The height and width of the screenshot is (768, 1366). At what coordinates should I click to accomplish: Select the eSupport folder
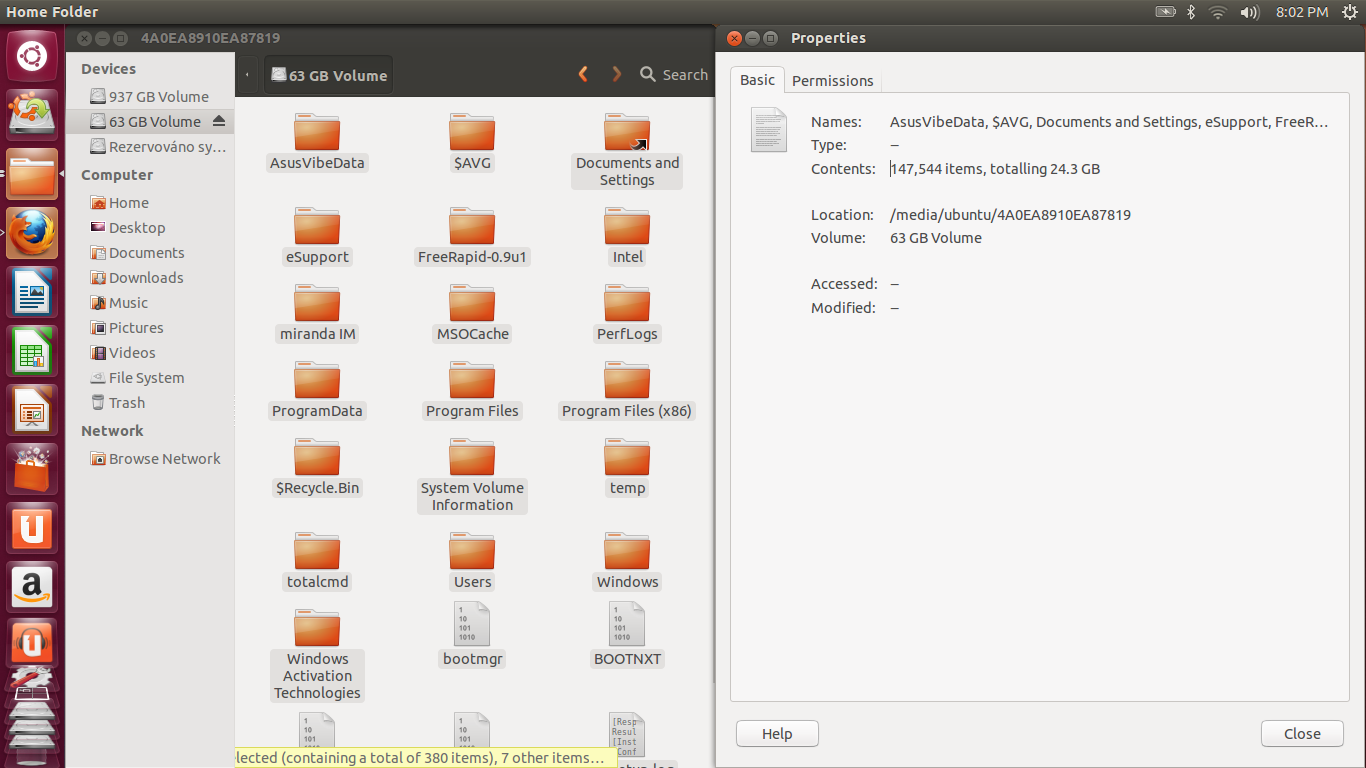coord(317,237)
